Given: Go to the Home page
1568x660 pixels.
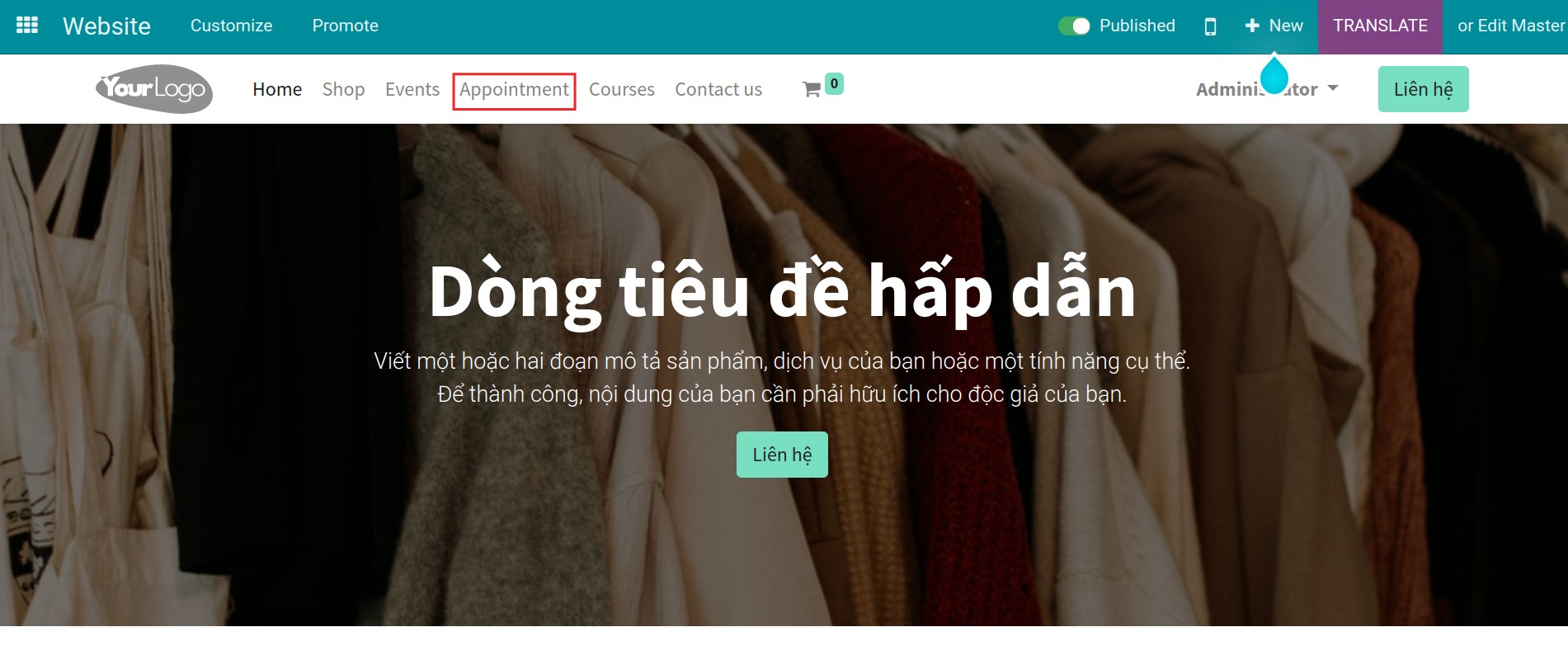Looking at the screenshot, I should point(277,89).
